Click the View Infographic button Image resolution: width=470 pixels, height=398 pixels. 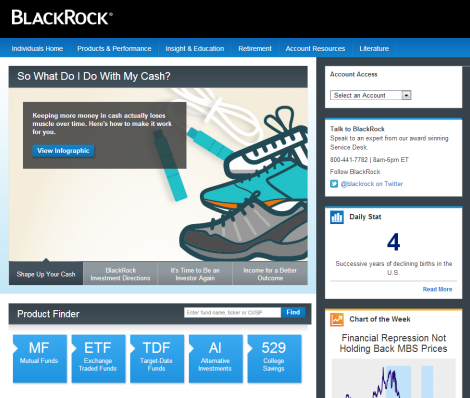[63, 151]
